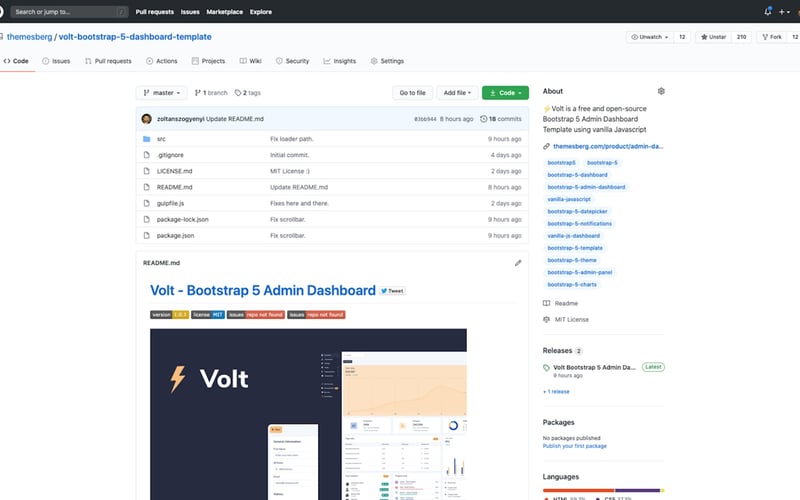Click Pull requests in top navigation
This screenshot has height=500, width=800.
155,12
